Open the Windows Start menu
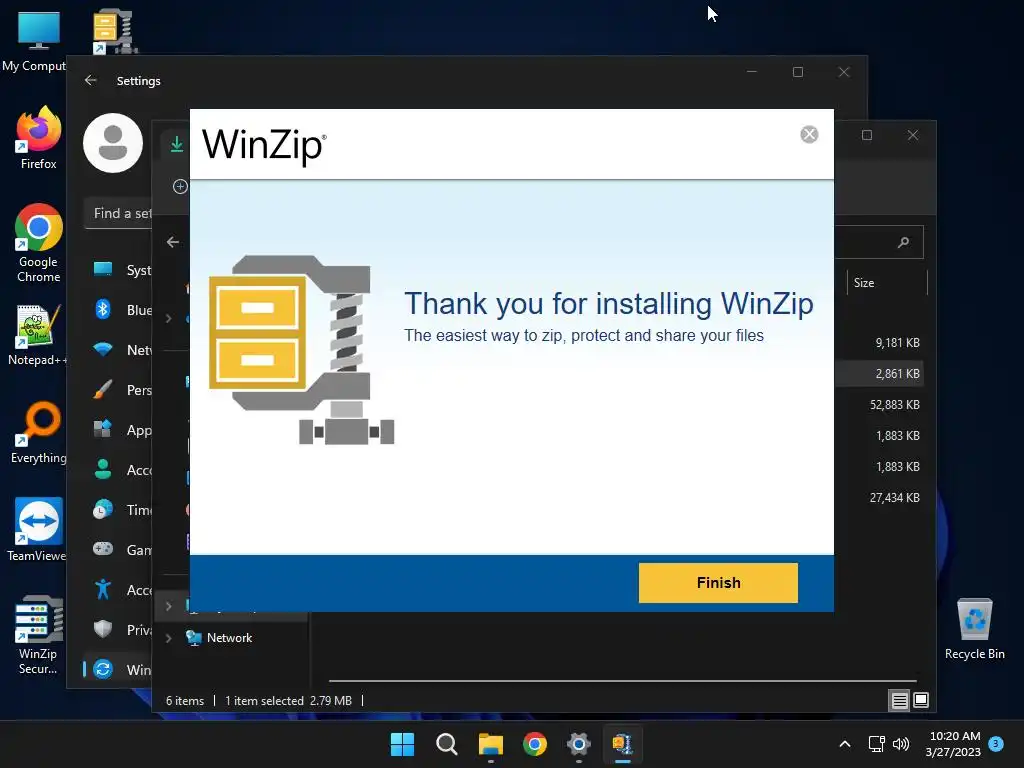 (x=402, y=744)
